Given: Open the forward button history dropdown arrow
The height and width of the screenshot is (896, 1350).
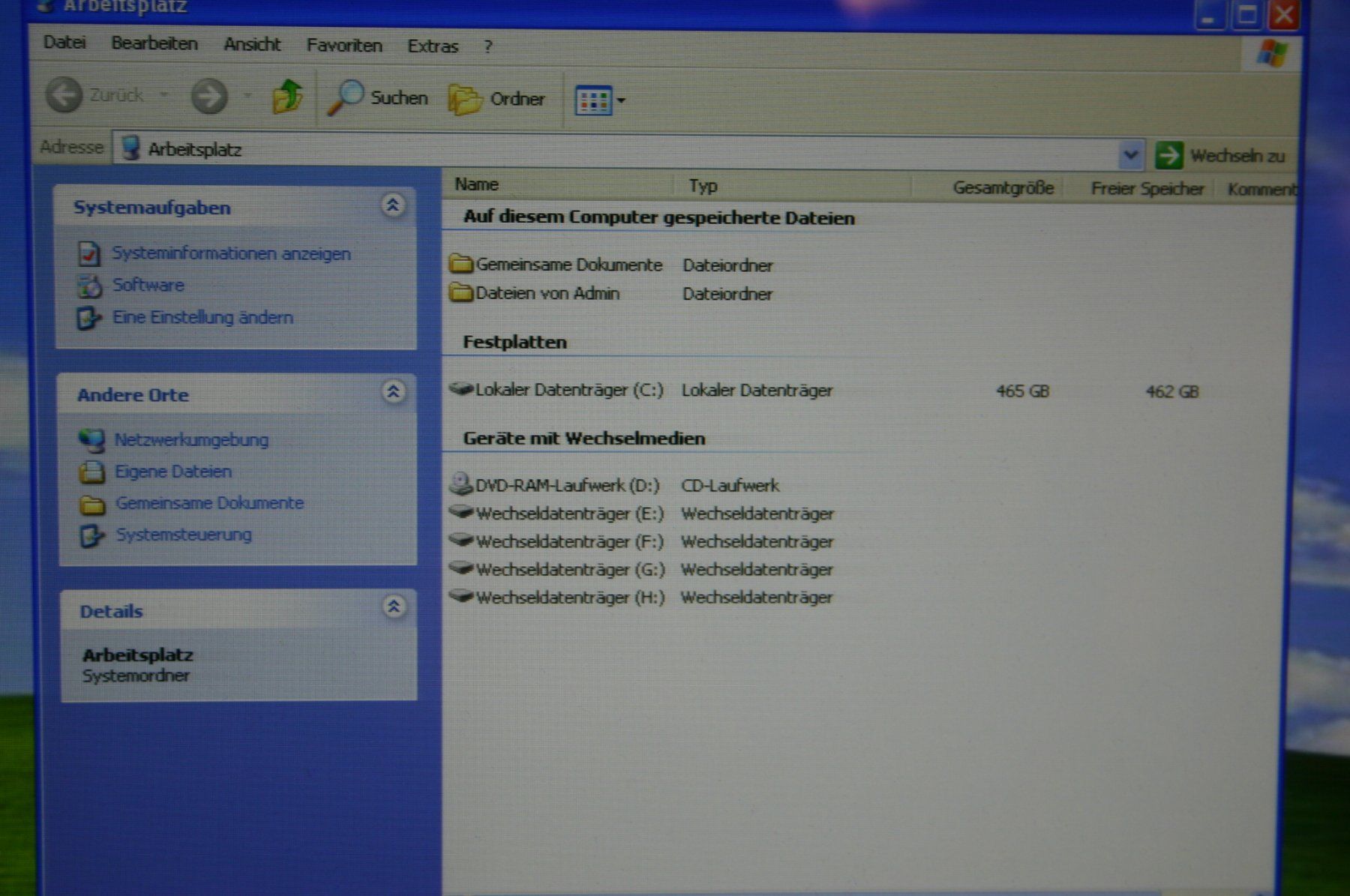Looking at the screenshot, I should coord(247,96).
